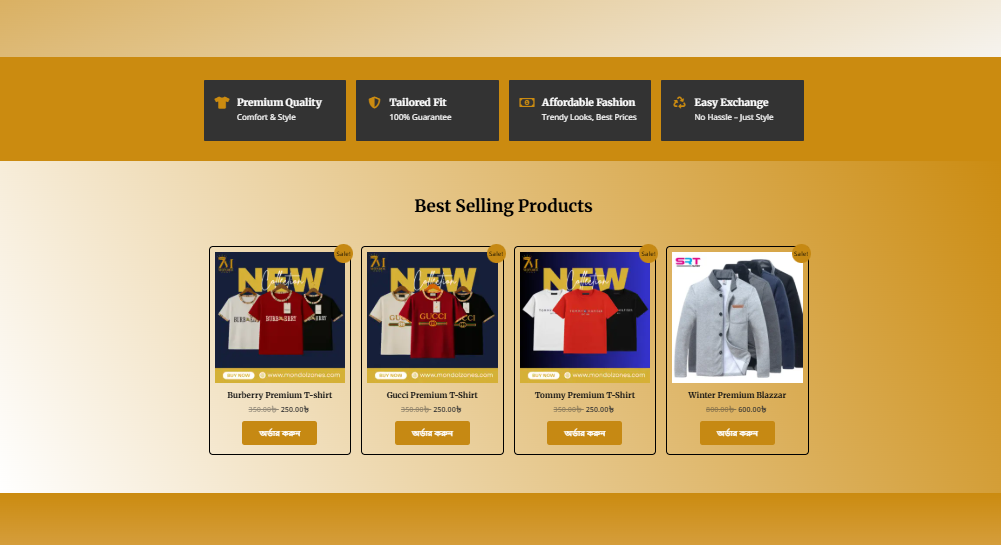Image resolution: width=1001 pixels, height=545 pixels.
Task: Order the Burberry Premium T-shirt via its order button
Action: click(280, 433)
